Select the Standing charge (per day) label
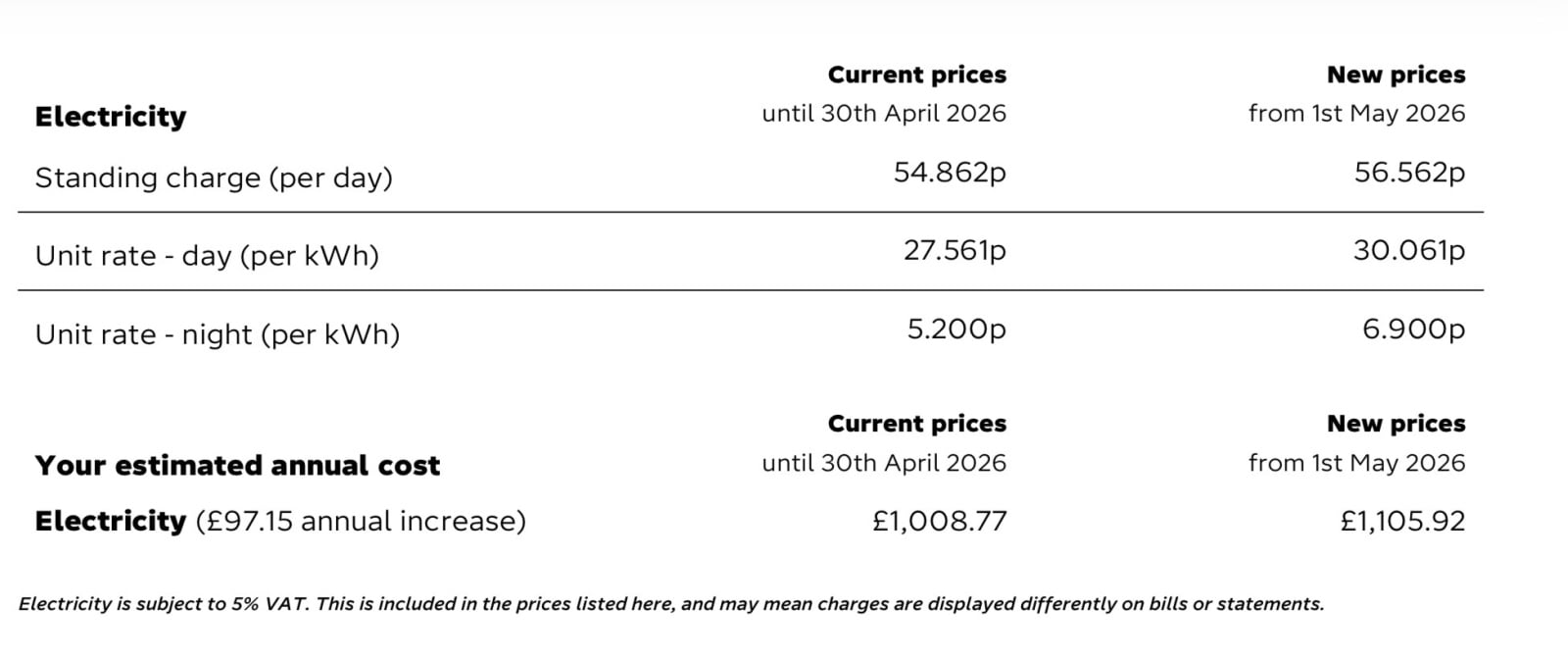 214,178
